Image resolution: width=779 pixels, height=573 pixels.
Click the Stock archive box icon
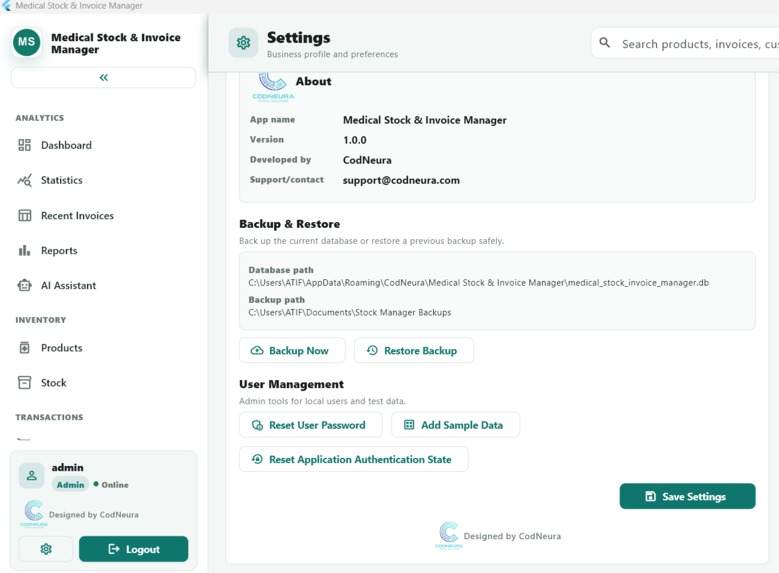(x=24, y=383)
